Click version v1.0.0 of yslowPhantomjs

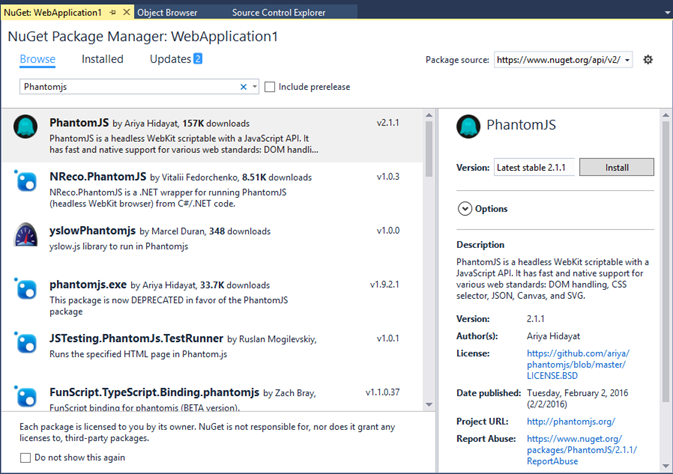[388, 231]
